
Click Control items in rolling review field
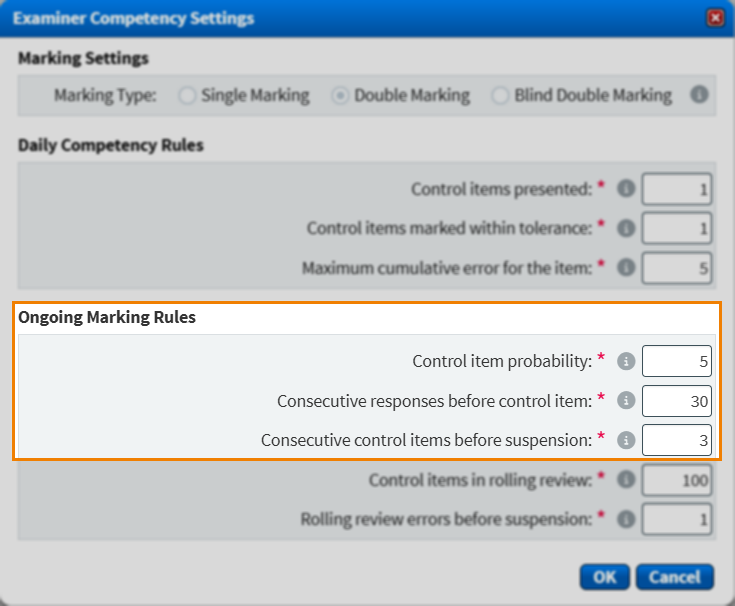coord(677,480)
